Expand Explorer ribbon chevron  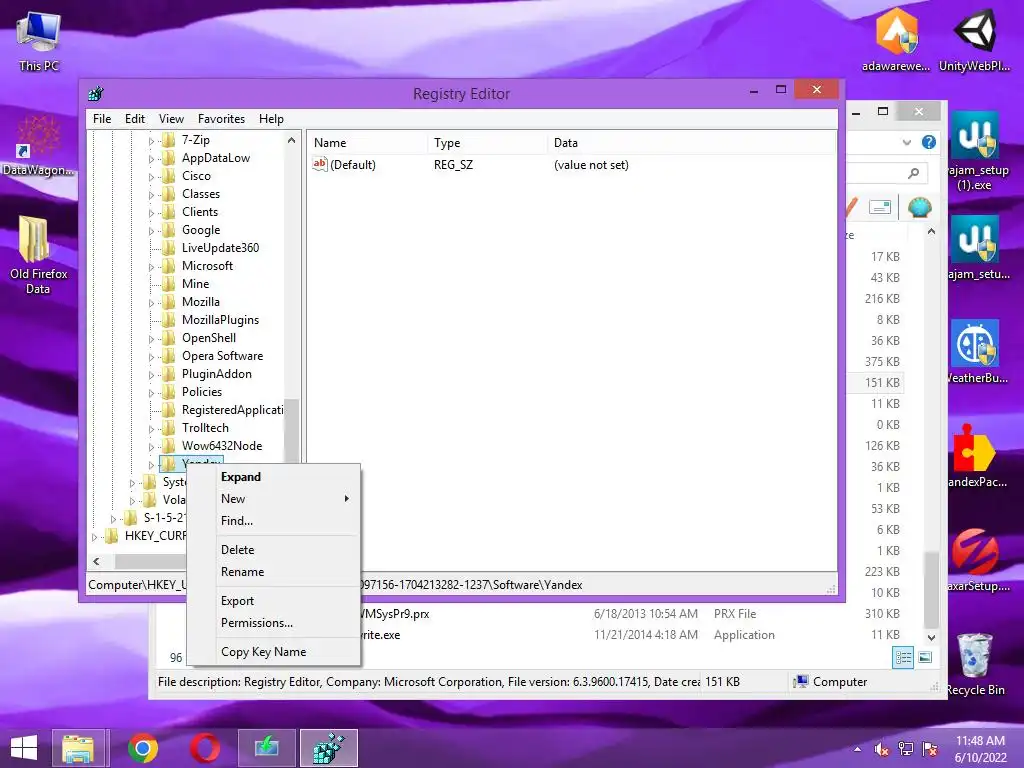(906, 142)
